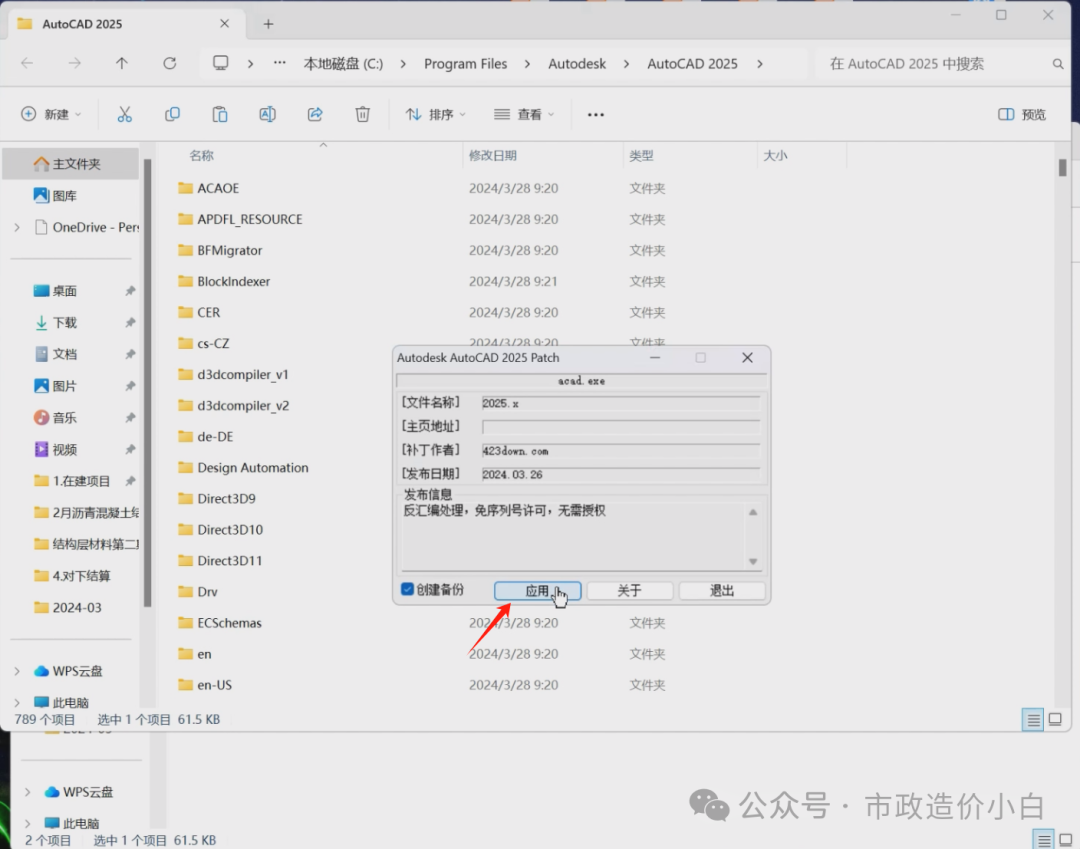
Task: Click the delete trash icon
Action: [x=362, y=114]
